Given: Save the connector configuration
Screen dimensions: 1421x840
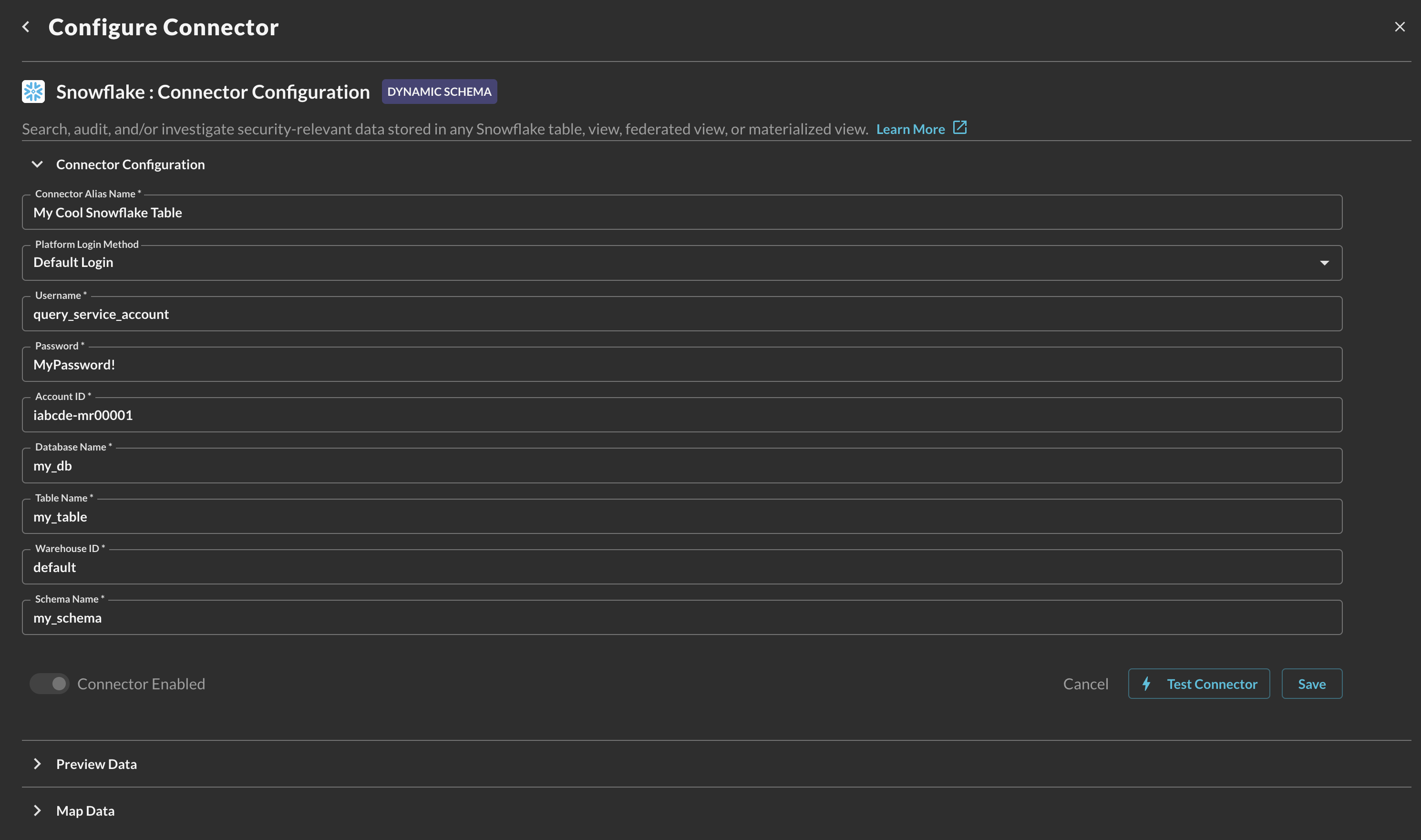Looking at the screenshot, I should point(1312,684).
